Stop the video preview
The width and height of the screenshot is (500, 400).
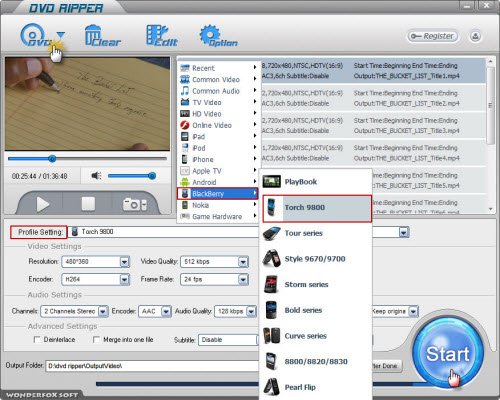[x=88, y=204]
